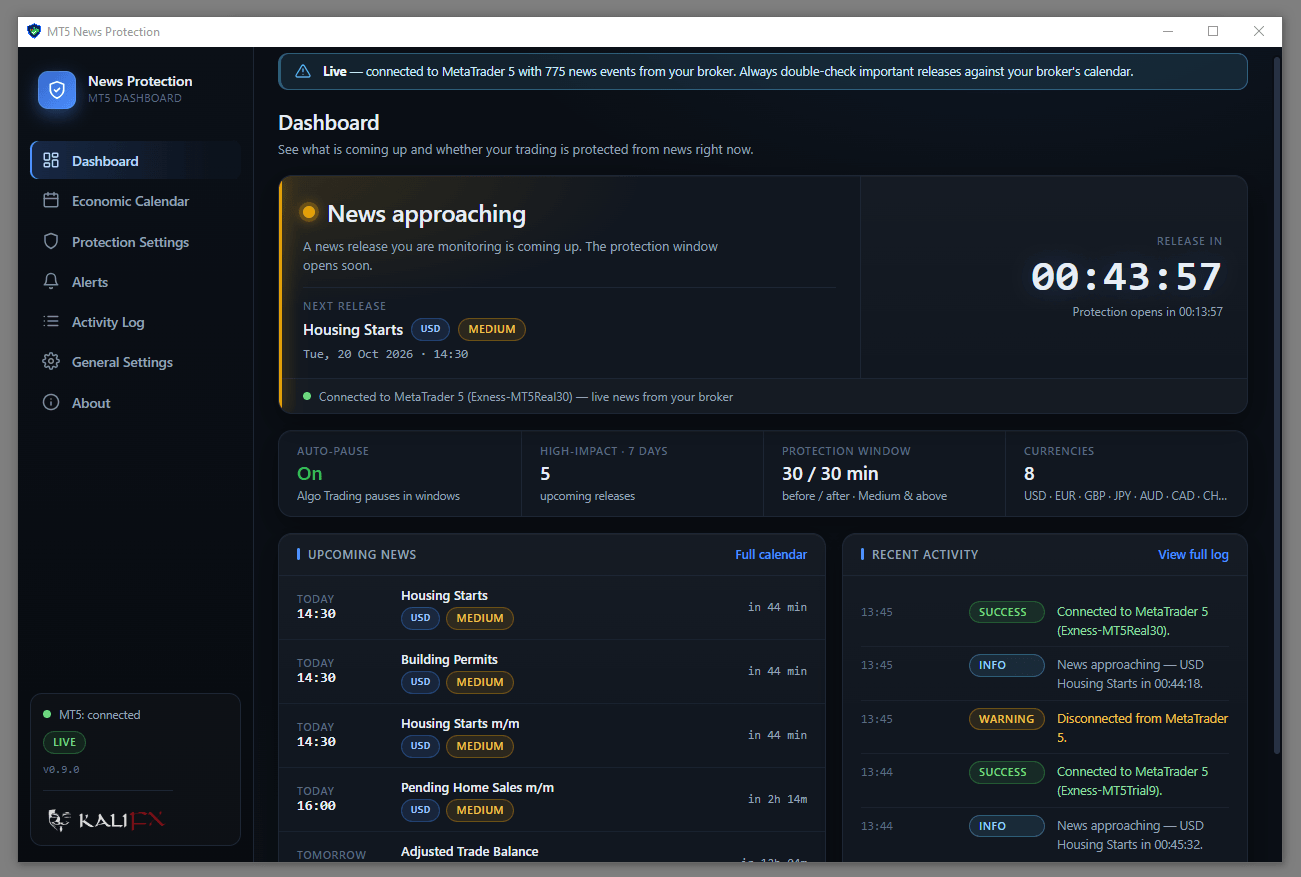1301x877 pixels.
Task: Click the warning triangle icon in Live banner
Action: tap(303, 72)
